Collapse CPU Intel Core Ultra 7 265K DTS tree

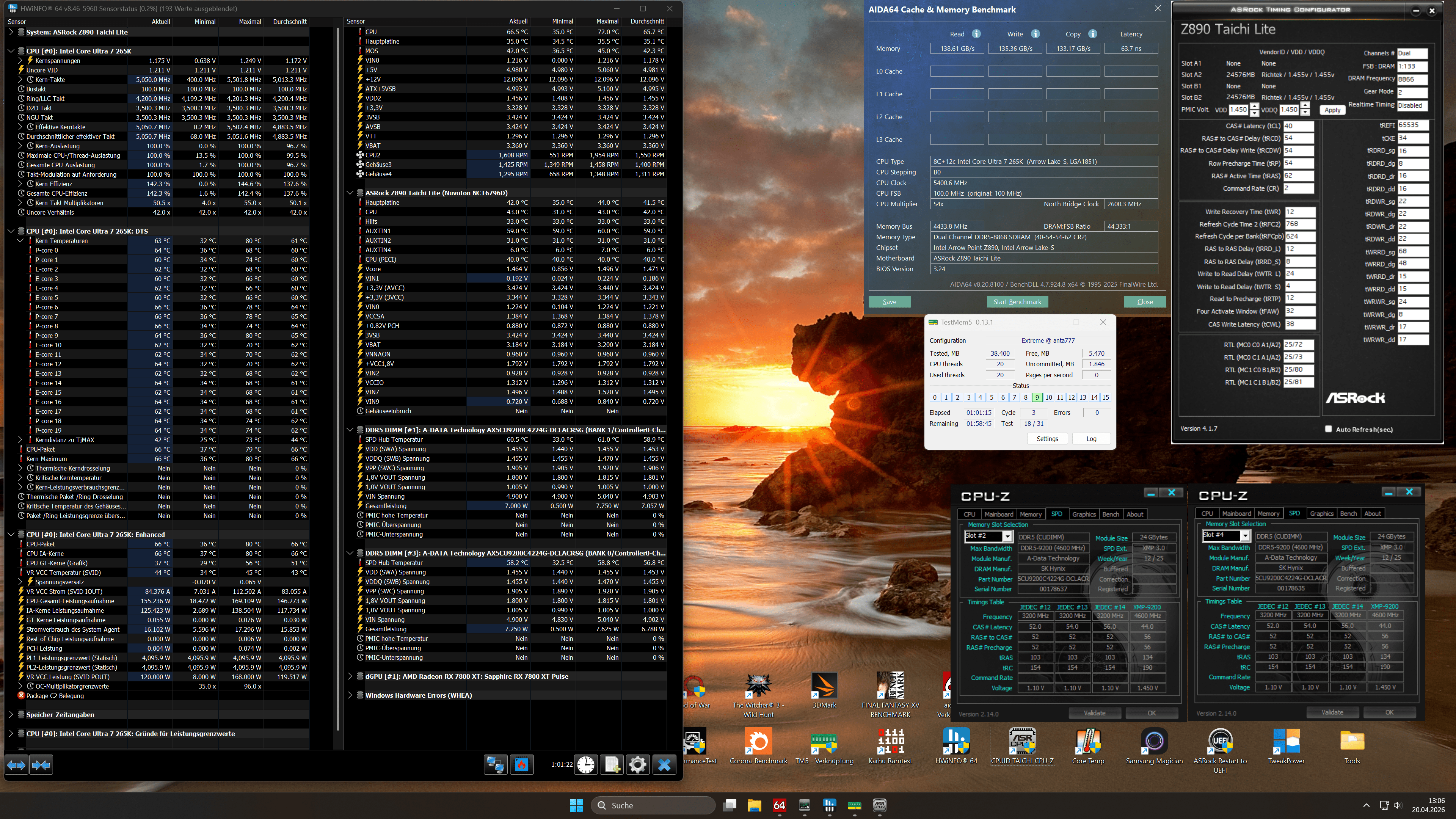(11, 231)
